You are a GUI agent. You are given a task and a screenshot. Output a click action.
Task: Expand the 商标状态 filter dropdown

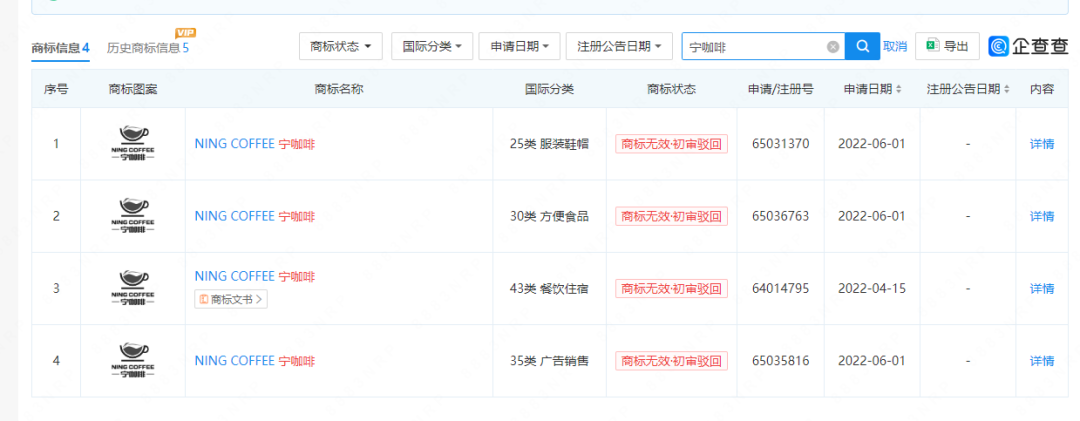click(x=341, y=46)
